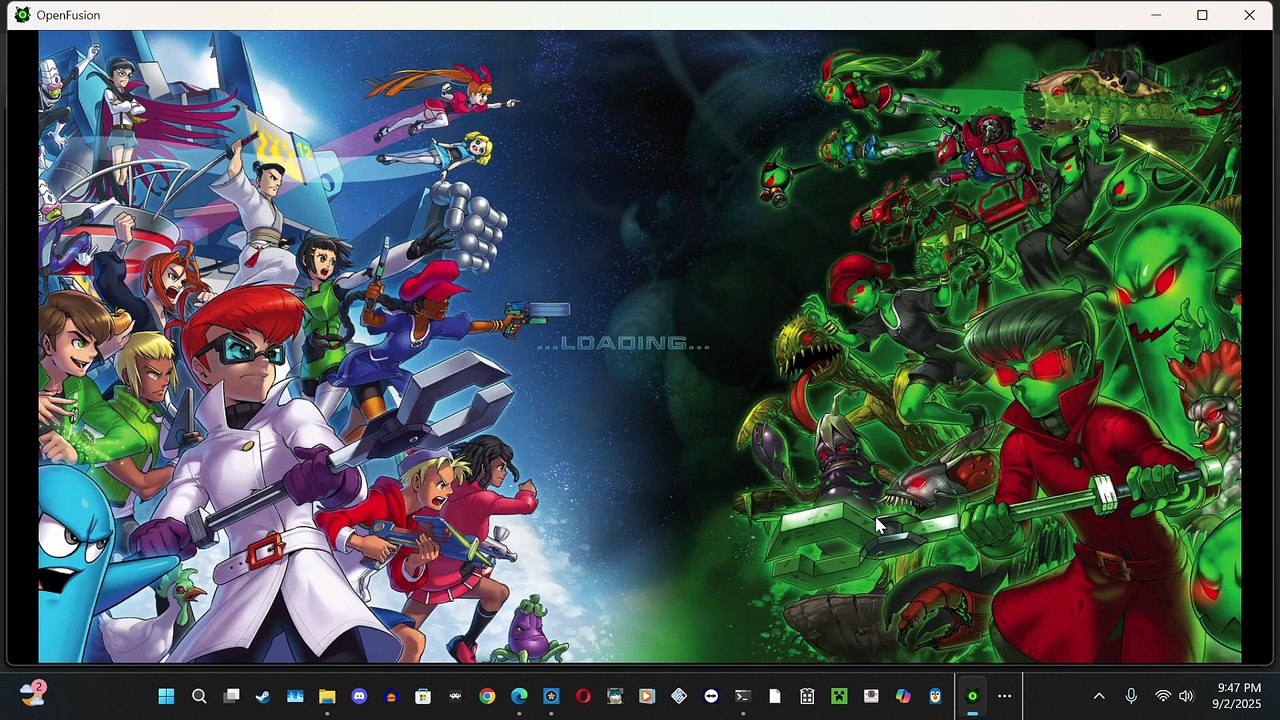Screen dimensions: 1280x720
Task: Launch Steam from the taskbar
Action: [263, 696]
